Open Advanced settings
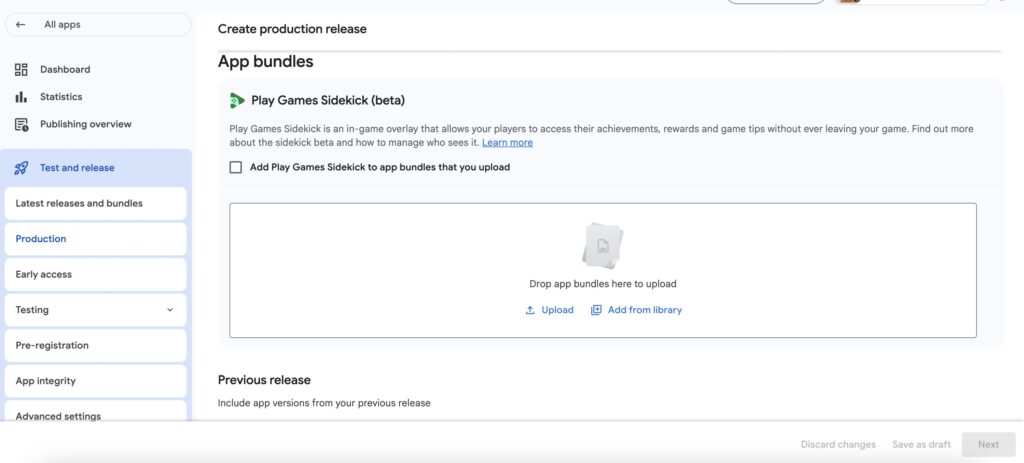The height and width of the screenshot is (463, 1024). point(95,413)
